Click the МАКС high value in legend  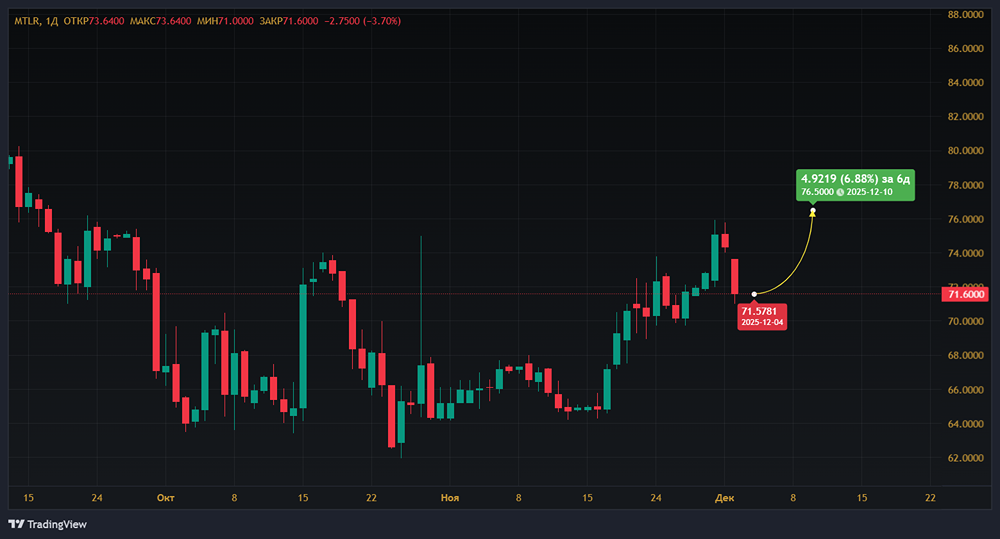pyautogui.click(x=174, y=20)
